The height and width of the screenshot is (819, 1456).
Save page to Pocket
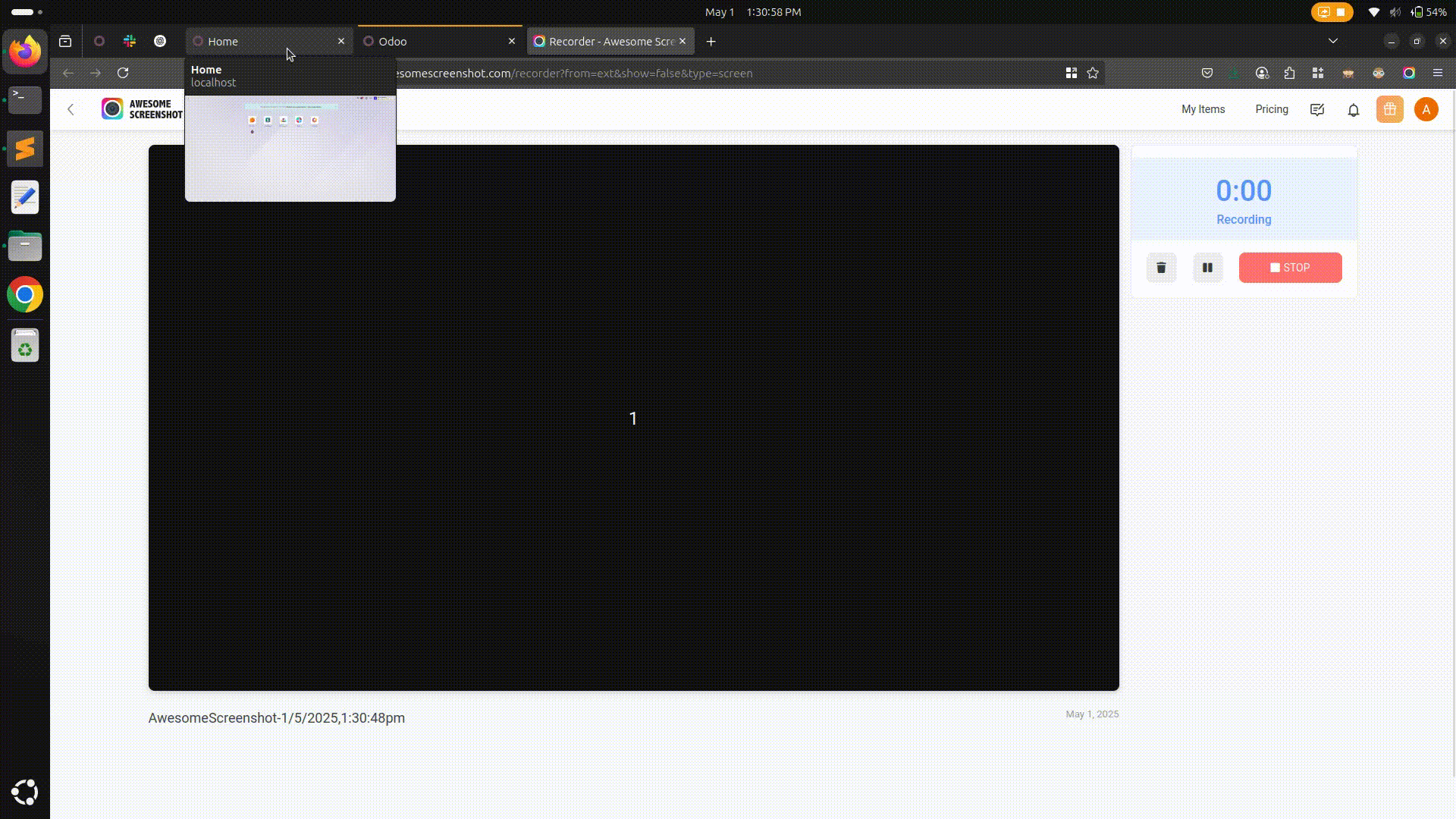[1207, 74]
